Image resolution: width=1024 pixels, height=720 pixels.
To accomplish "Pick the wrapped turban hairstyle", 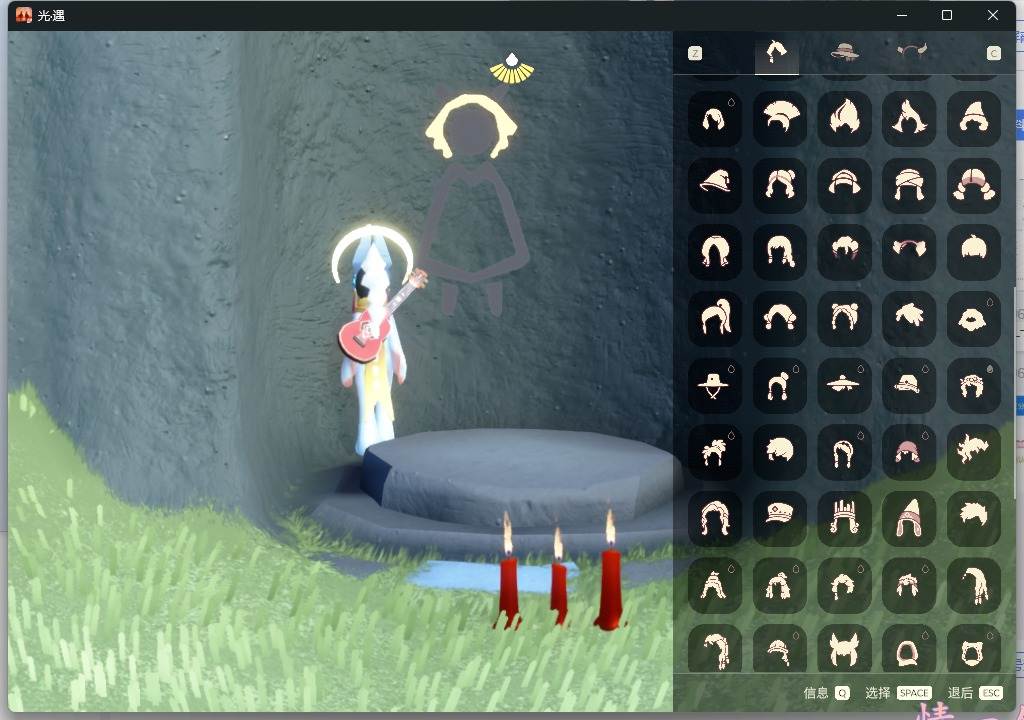I will point(909,185).
